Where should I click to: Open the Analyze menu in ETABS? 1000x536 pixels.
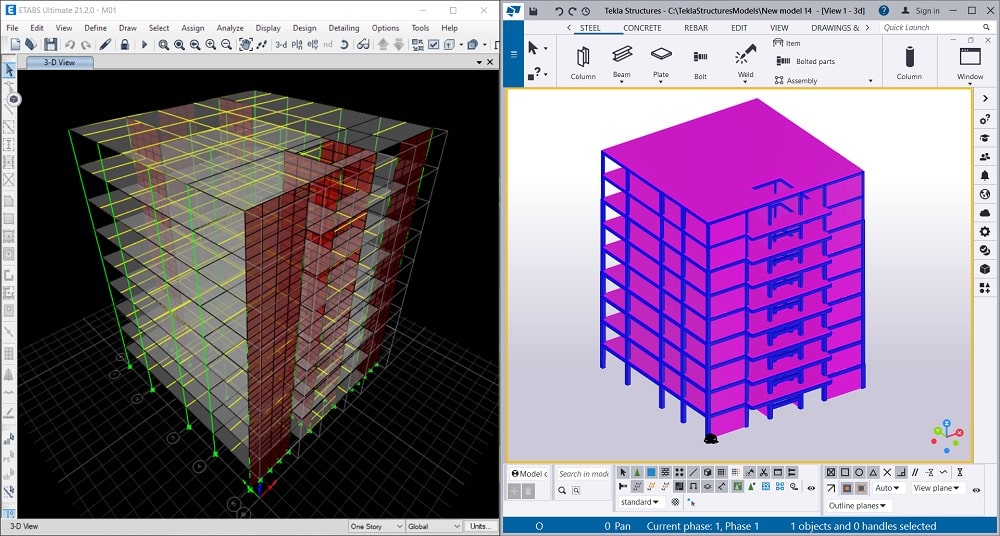point(229,28)
